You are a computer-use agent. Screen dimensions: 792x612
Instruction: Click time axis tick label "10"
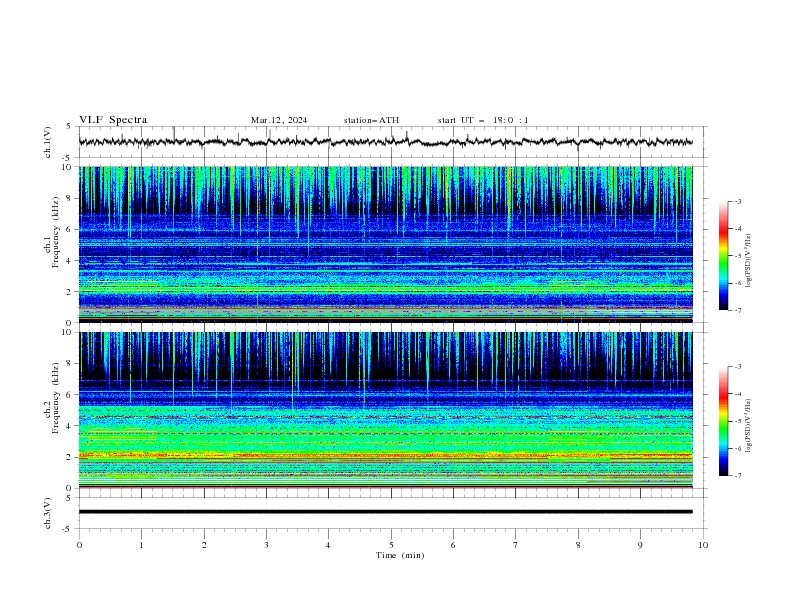tap(703, 545)
